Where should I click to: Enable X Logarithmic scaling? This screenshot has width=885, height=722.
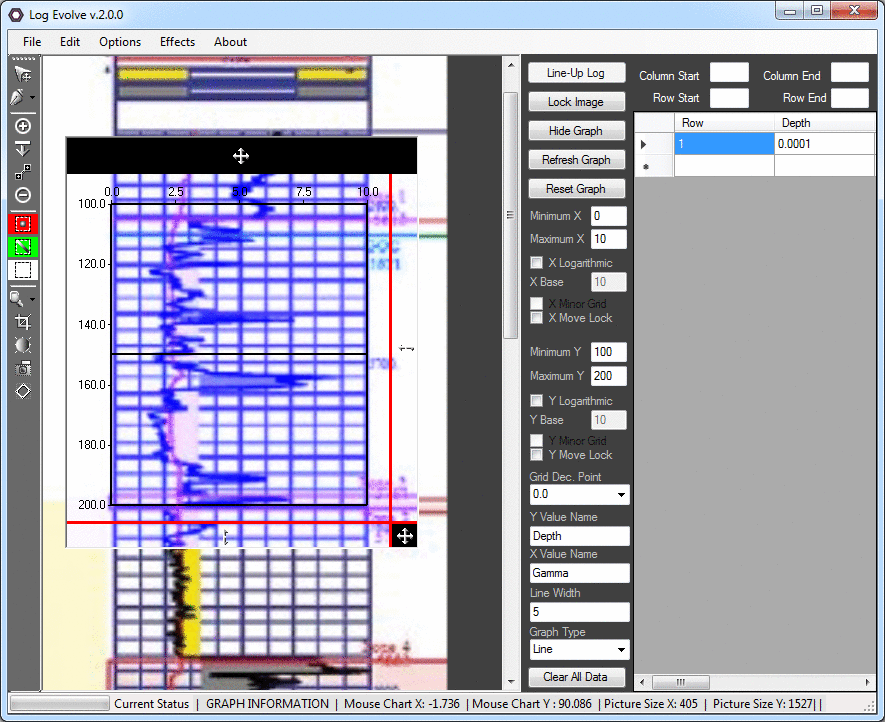[x=537, y=262]
